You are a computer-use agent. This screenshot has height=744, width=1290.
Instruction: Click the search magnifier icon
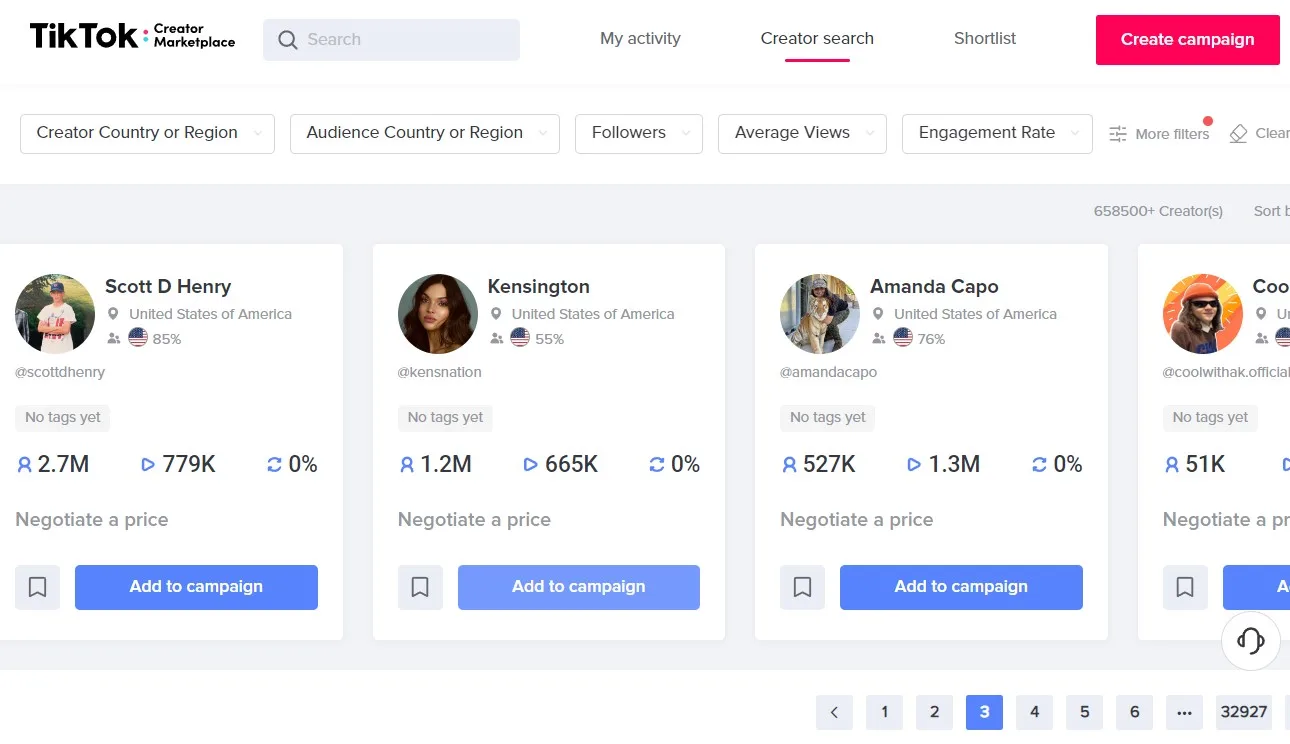(x=288, y=40)
